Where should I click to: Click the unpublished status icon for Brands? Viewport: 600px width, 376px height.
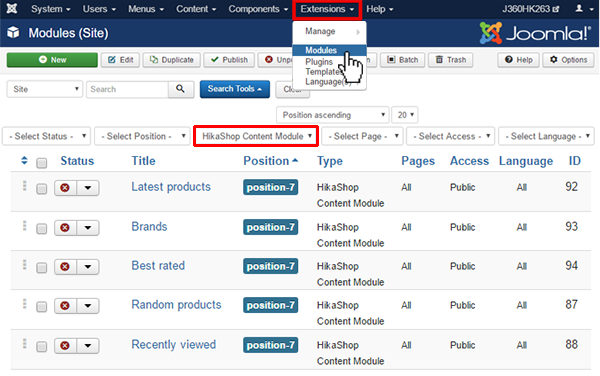[x=65, y=228]
